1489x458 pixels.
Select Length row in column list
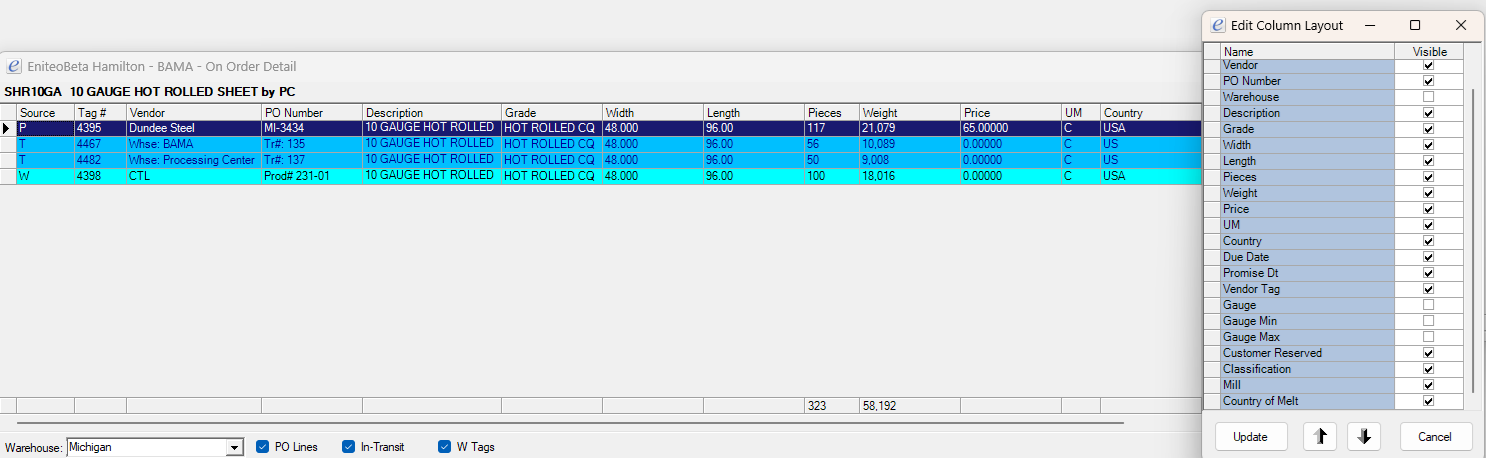click(x=1308, y=161)
